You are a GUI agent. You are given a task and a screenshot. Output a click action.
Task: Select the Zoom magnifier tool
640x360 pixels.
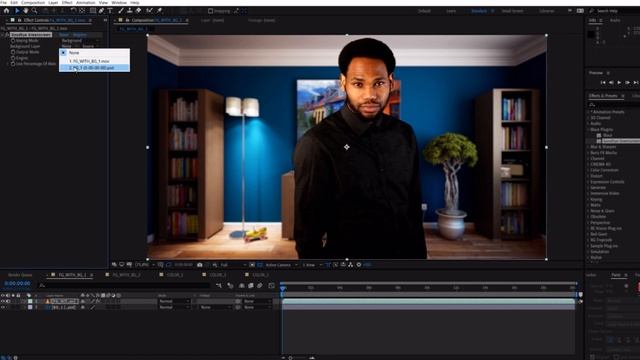pyautogui.click(x=34, y=11)
